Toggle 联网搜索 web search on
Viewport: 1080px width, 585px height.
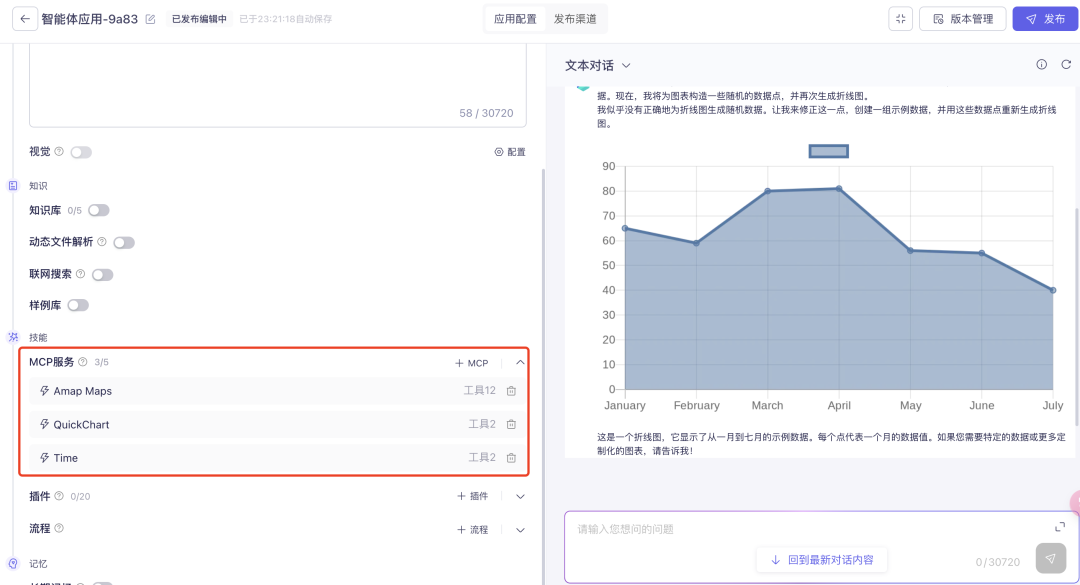tap(102, 274)
